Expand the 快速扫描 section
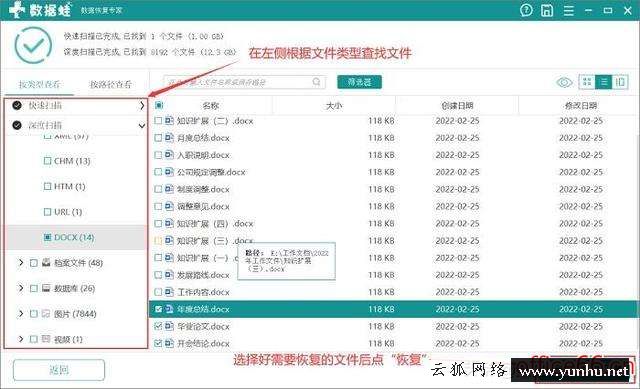The width and height of the screenshot is (640, 389). click(142, 105)
